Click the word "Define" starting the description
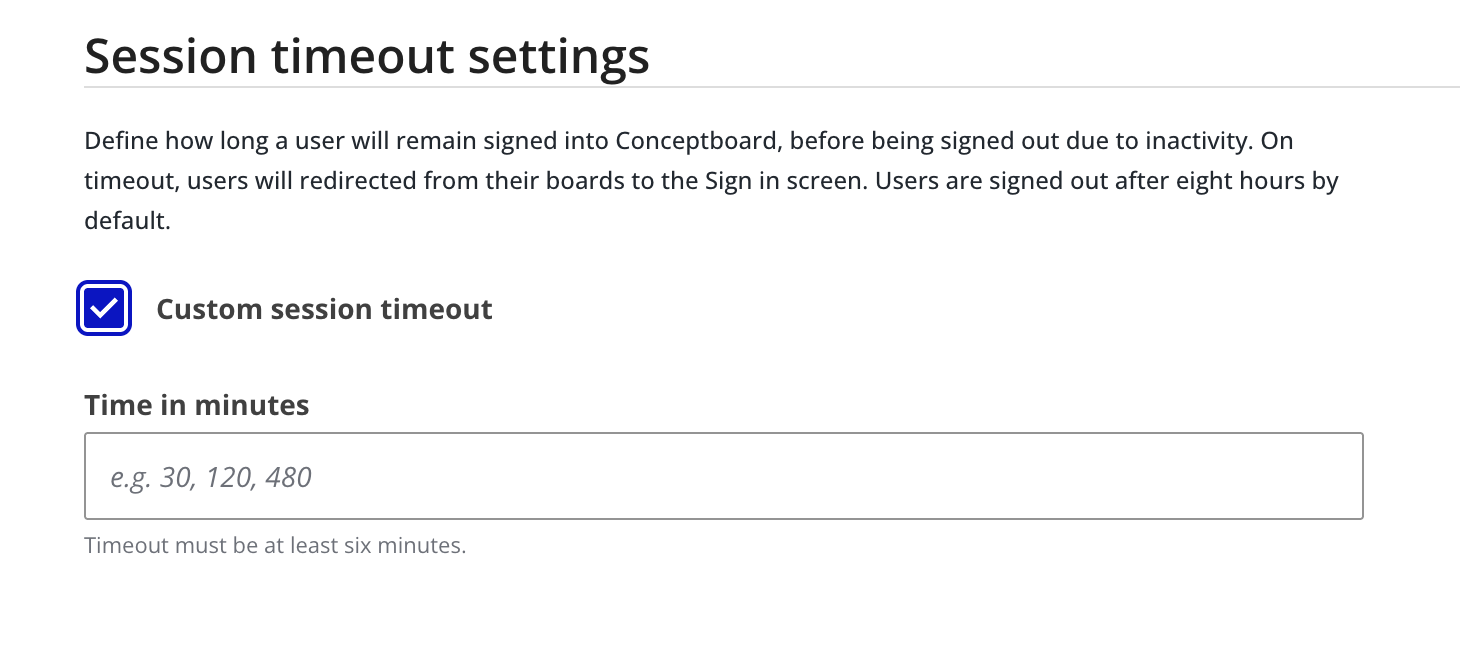Screen dimensions: 1460x650 pos(121,140)
